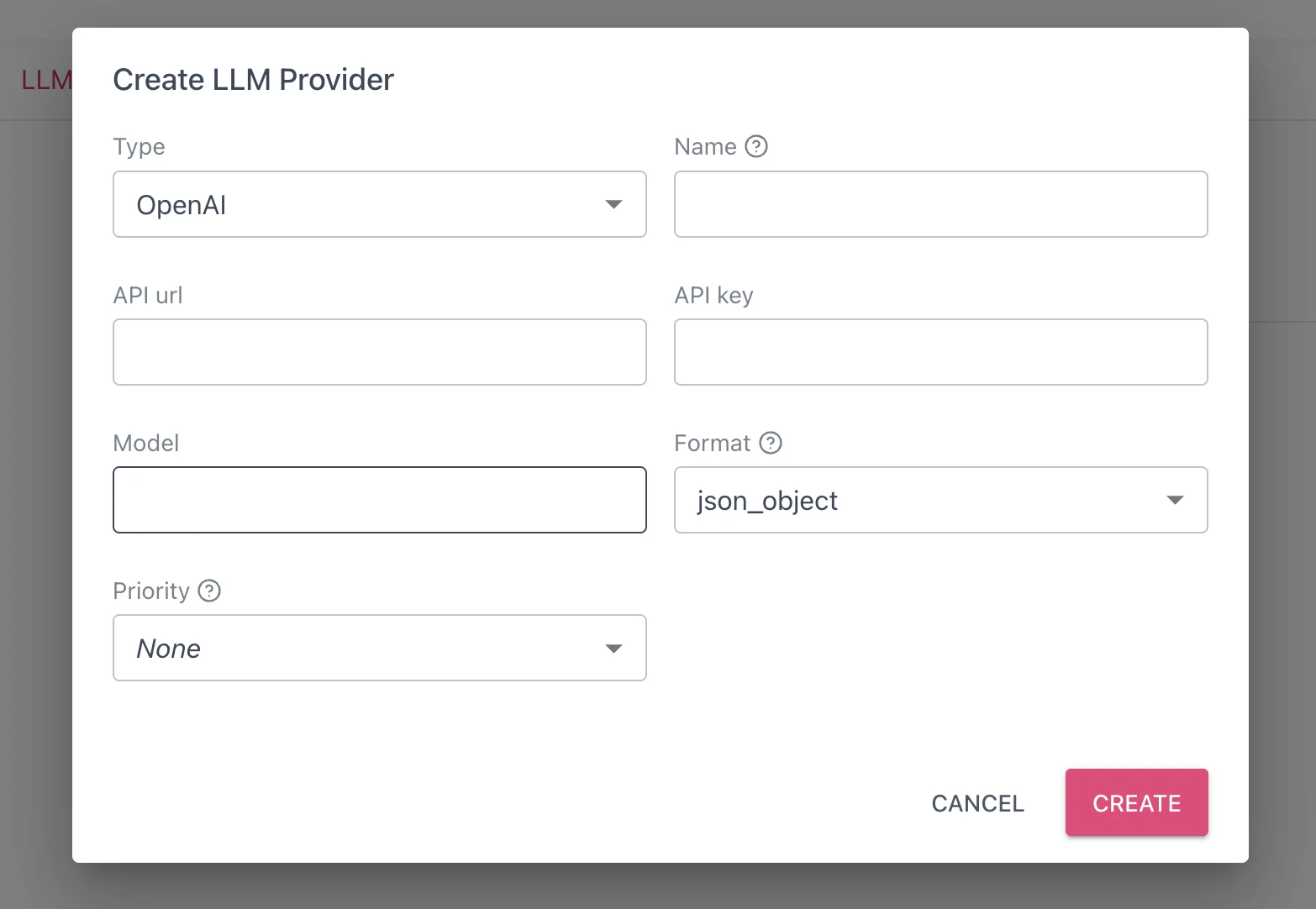Open the Priority dropdown set to None
Viewport: 1316px width, 909px height.
click(379, 649)
